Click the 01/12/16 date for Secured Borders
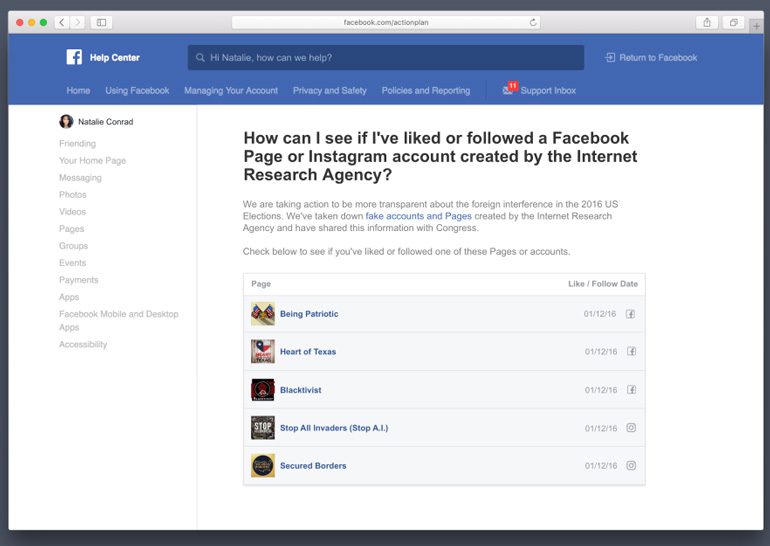Viewport: 770px width, 546px height. click(601, 465)
